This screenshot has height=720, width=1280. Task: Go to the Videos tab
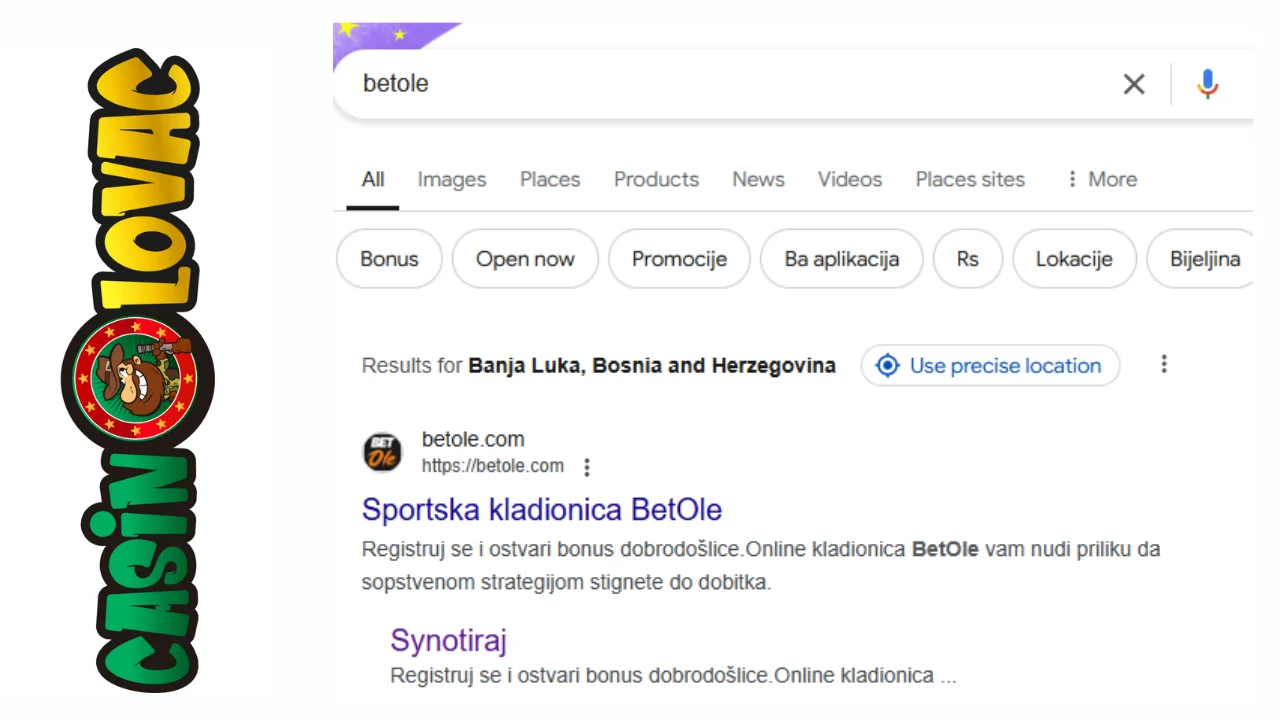[x=849, y=179]
